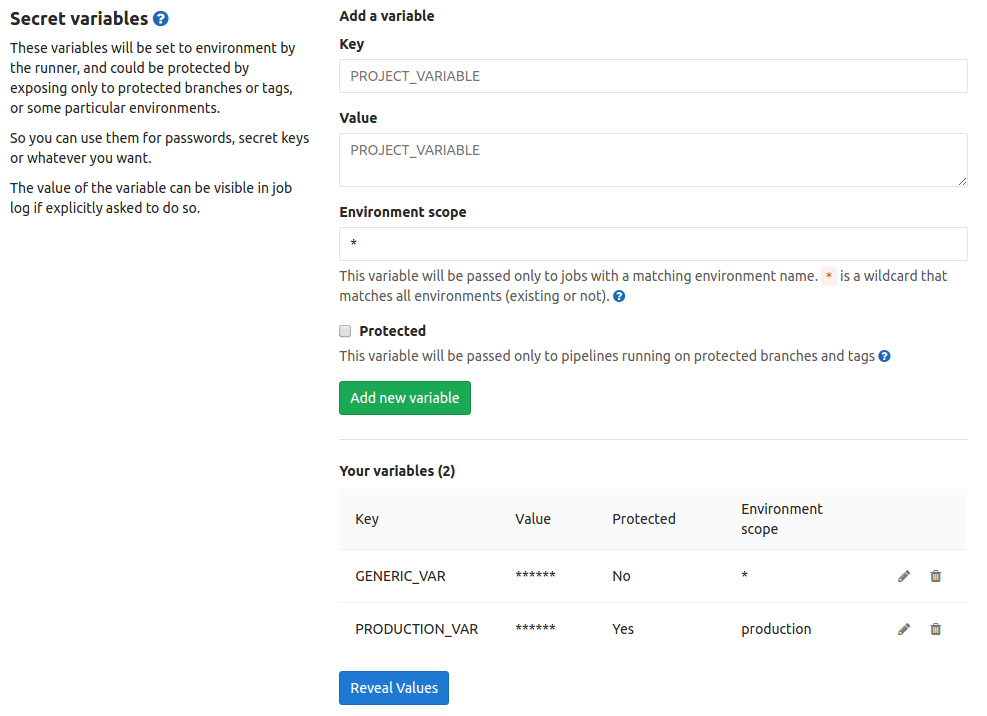The image size is (987, 716).
Task: Open the help icon beside Secret variables heading
Action: pos(161,19)
